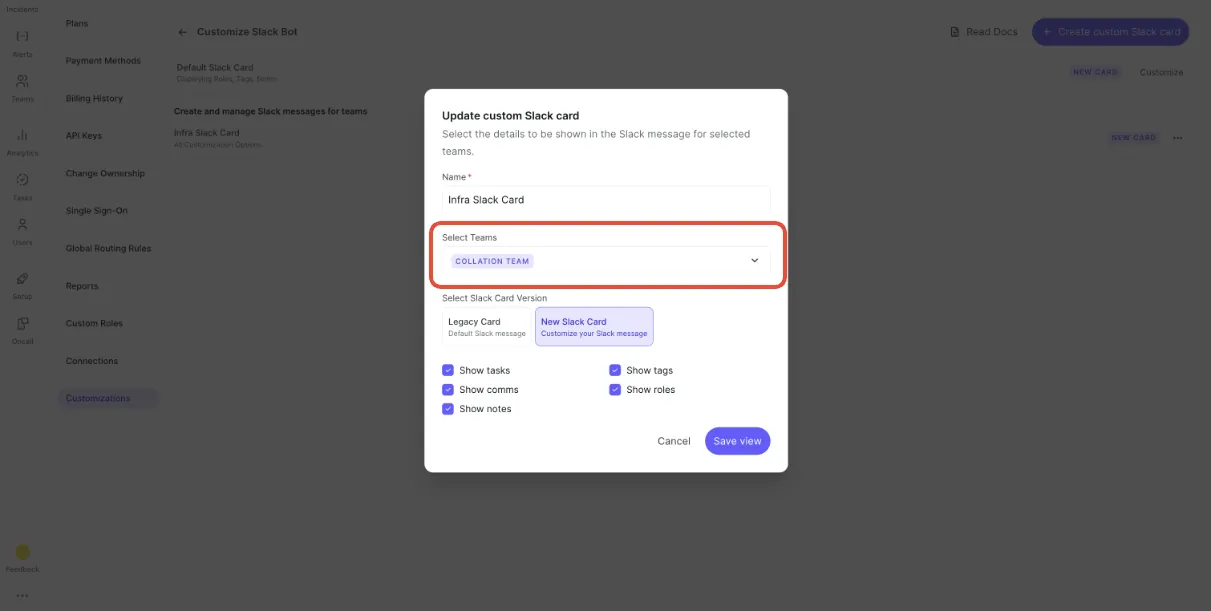Toggle the Show tags checkbox
Screen dimensions: 1211x611
(x=615, y=370)
